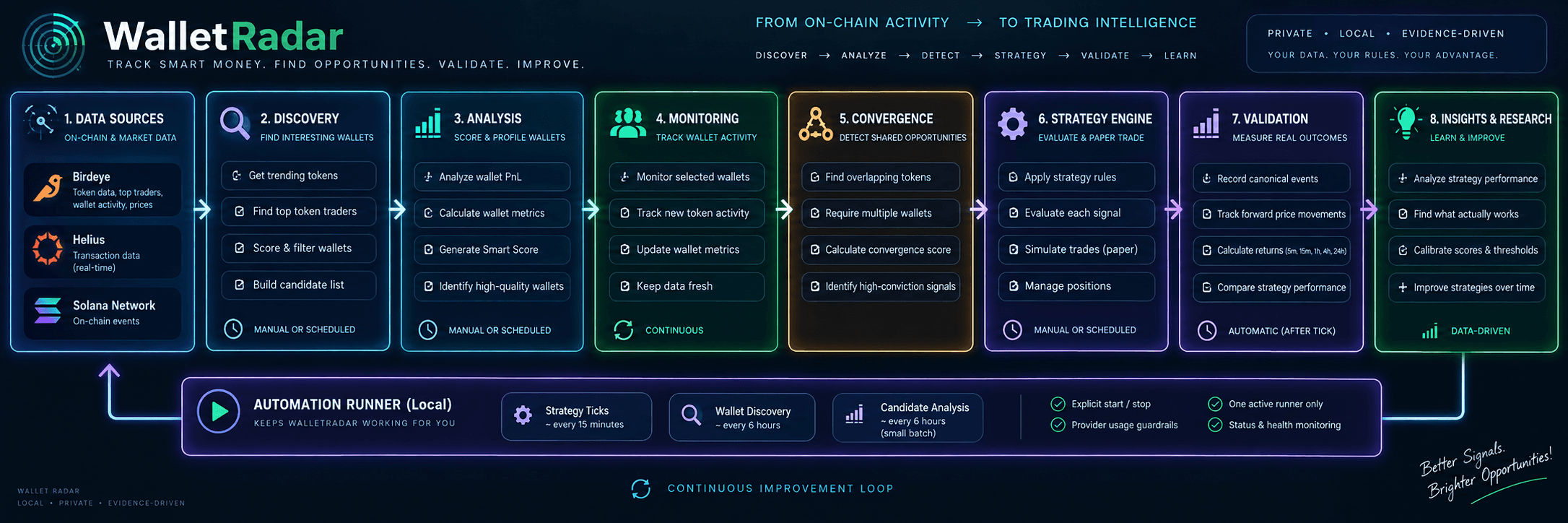The height and width of the screenshot is (523, 1568).
Task: Click the Data Sources header icon
Action: pyautogui.click(x=40, y=122)
